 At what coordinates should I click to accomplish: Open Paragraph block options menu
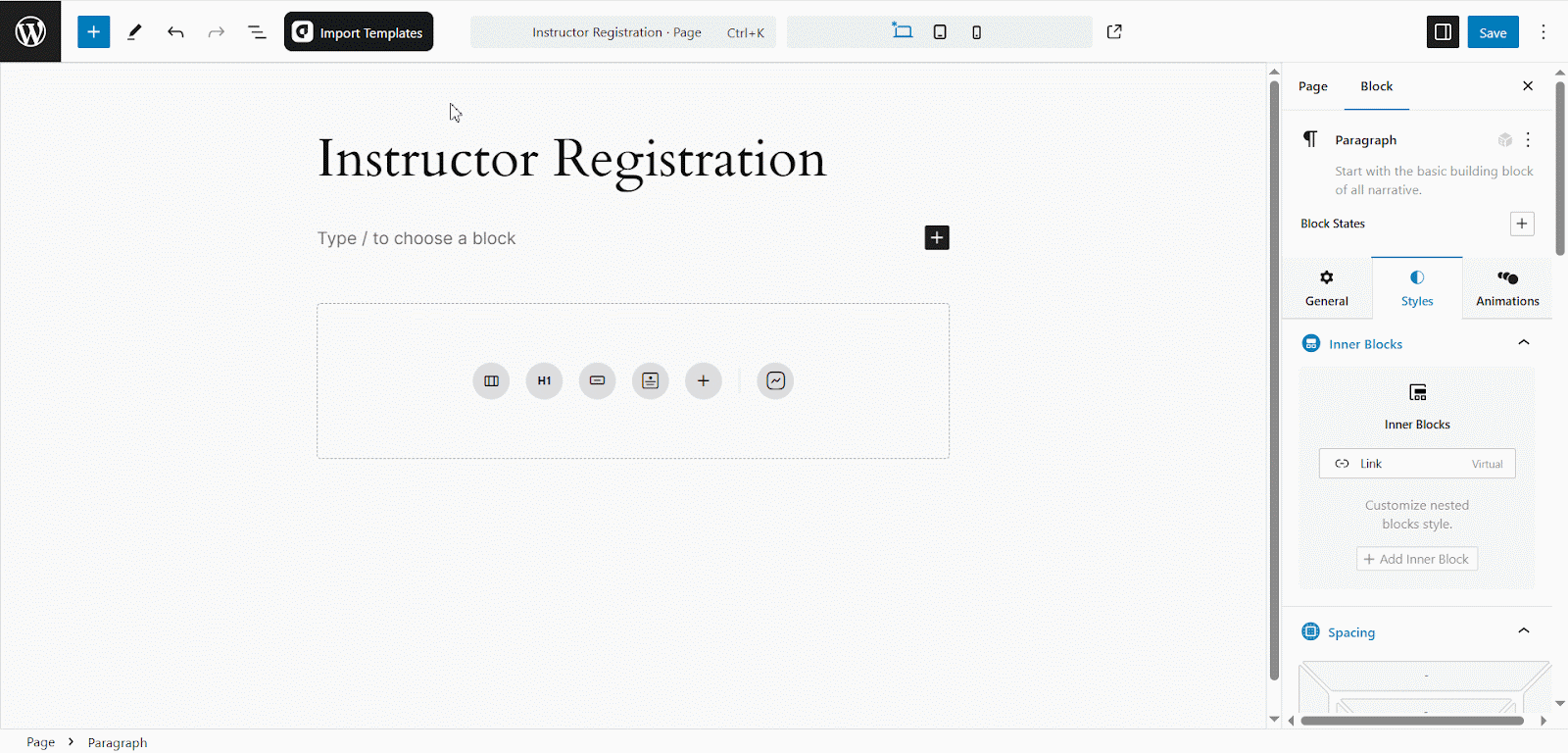[1528, 140]
